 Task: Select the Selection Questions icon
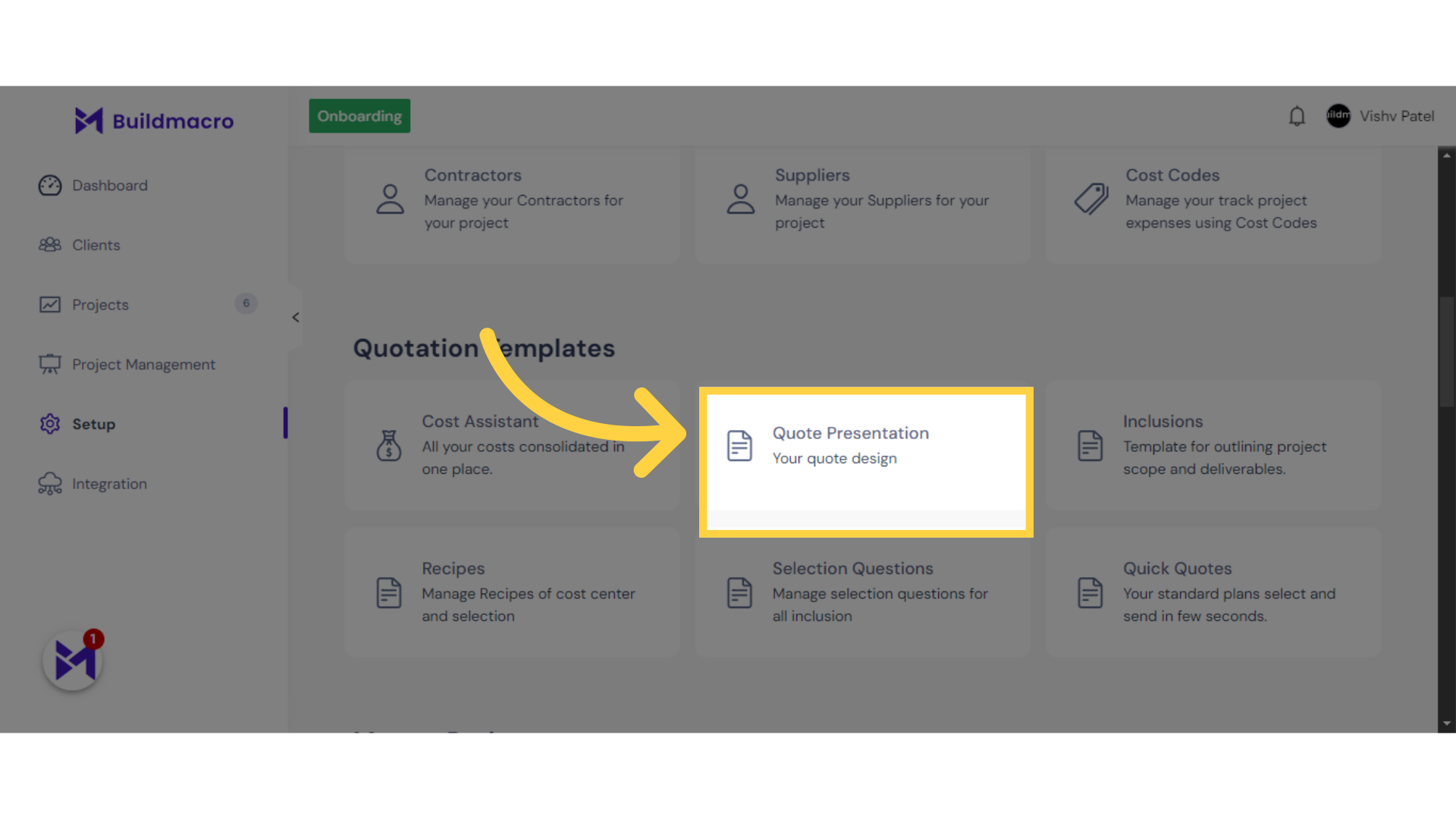tap(739, 591)
